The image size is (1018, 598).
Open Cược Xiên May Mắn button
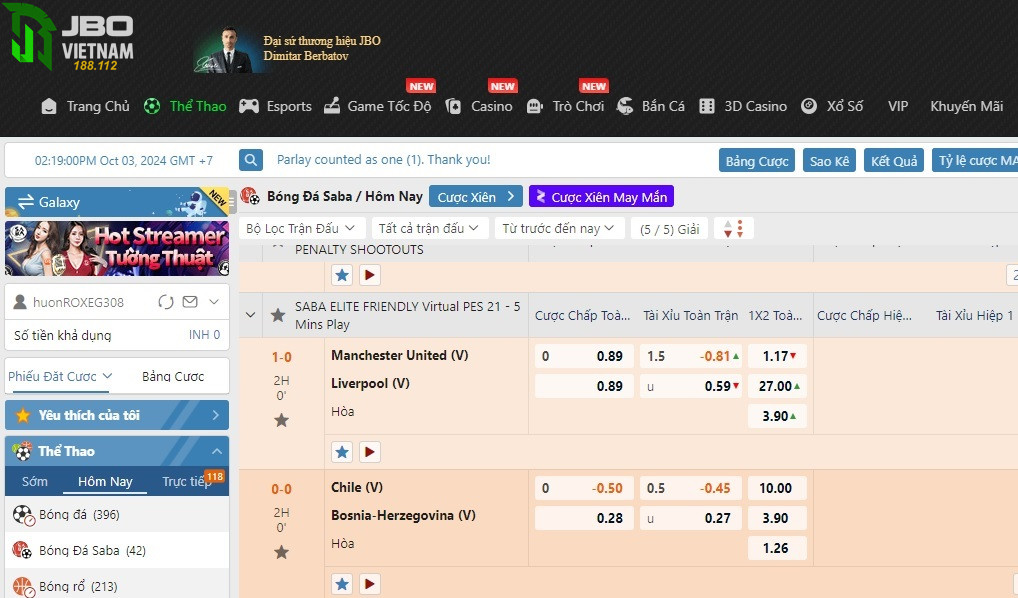tap(601, 197)
